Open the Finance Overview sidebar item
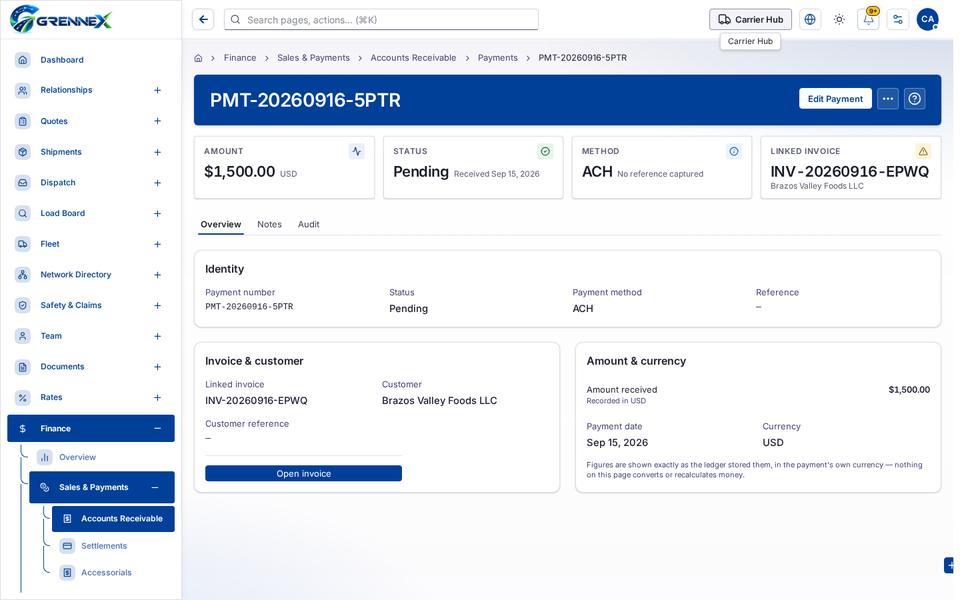 77,457
